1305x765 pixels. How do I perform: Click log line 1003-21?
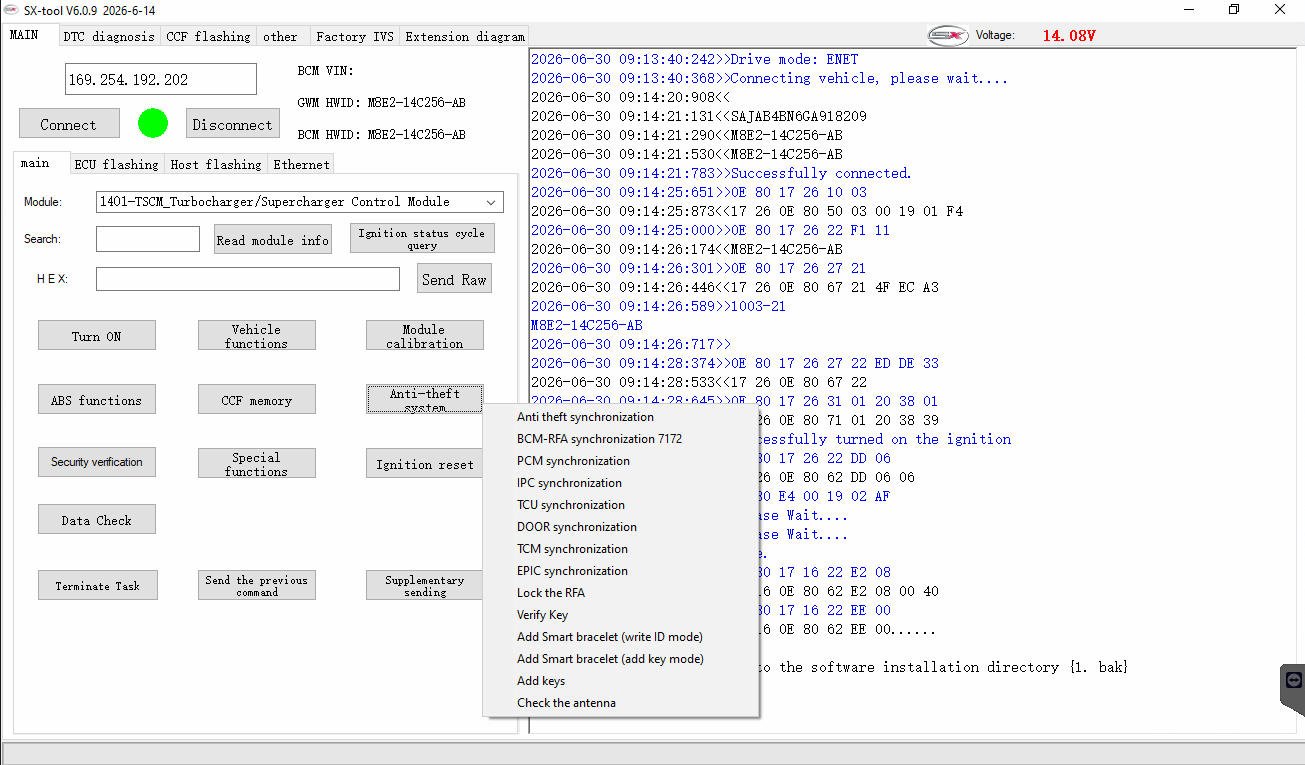coord(658,306)
